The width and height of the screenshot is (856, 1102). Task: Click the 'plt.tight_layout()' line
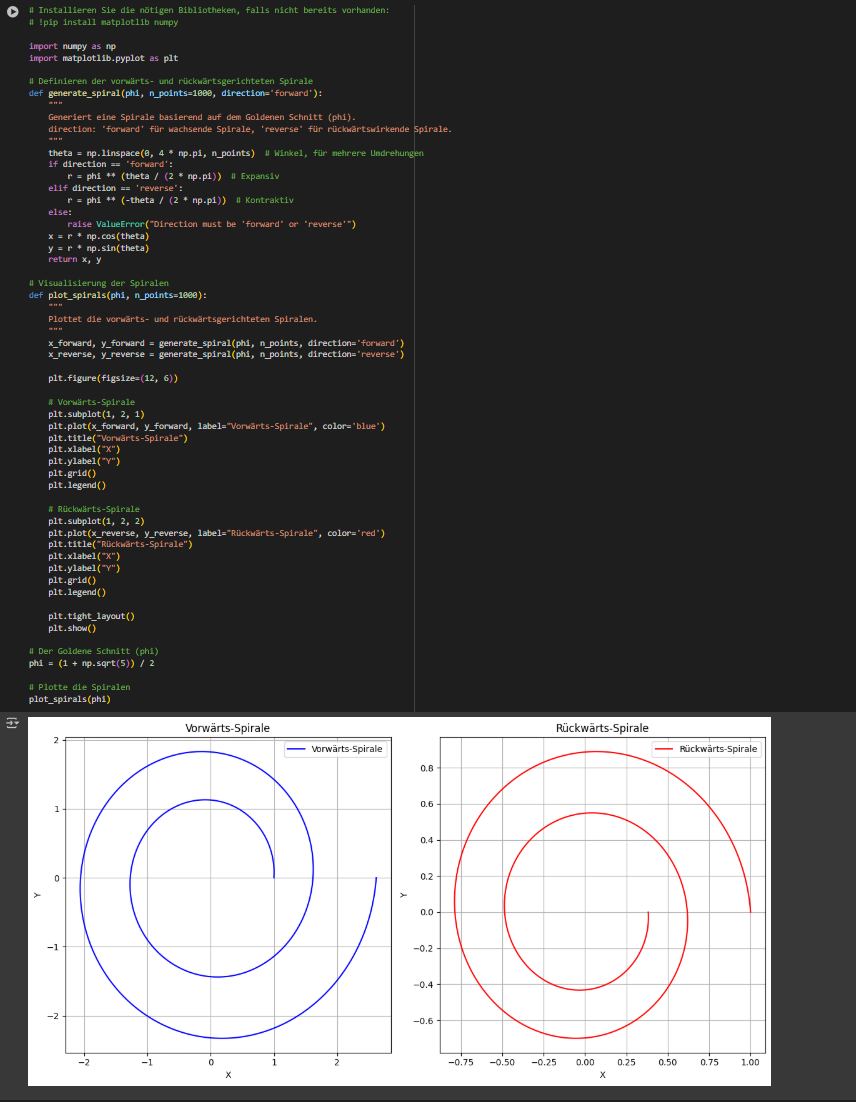91,616
